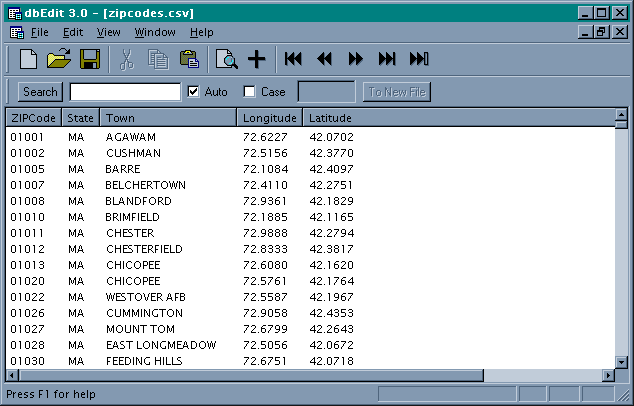Select ZIP code cell 01020

[x=27, y=281]
